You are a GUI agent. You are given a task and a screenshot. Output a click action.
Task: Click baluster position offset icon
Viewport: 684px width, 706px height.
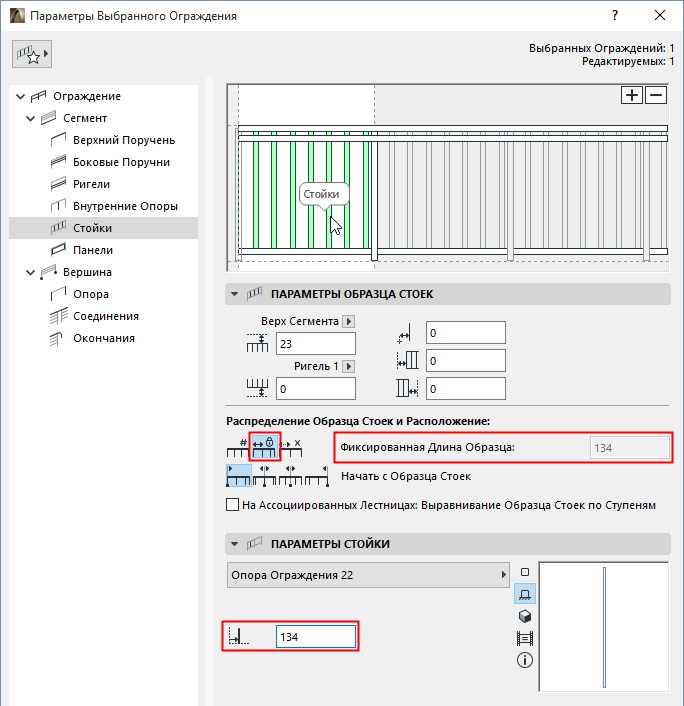(x=239, y=636)
